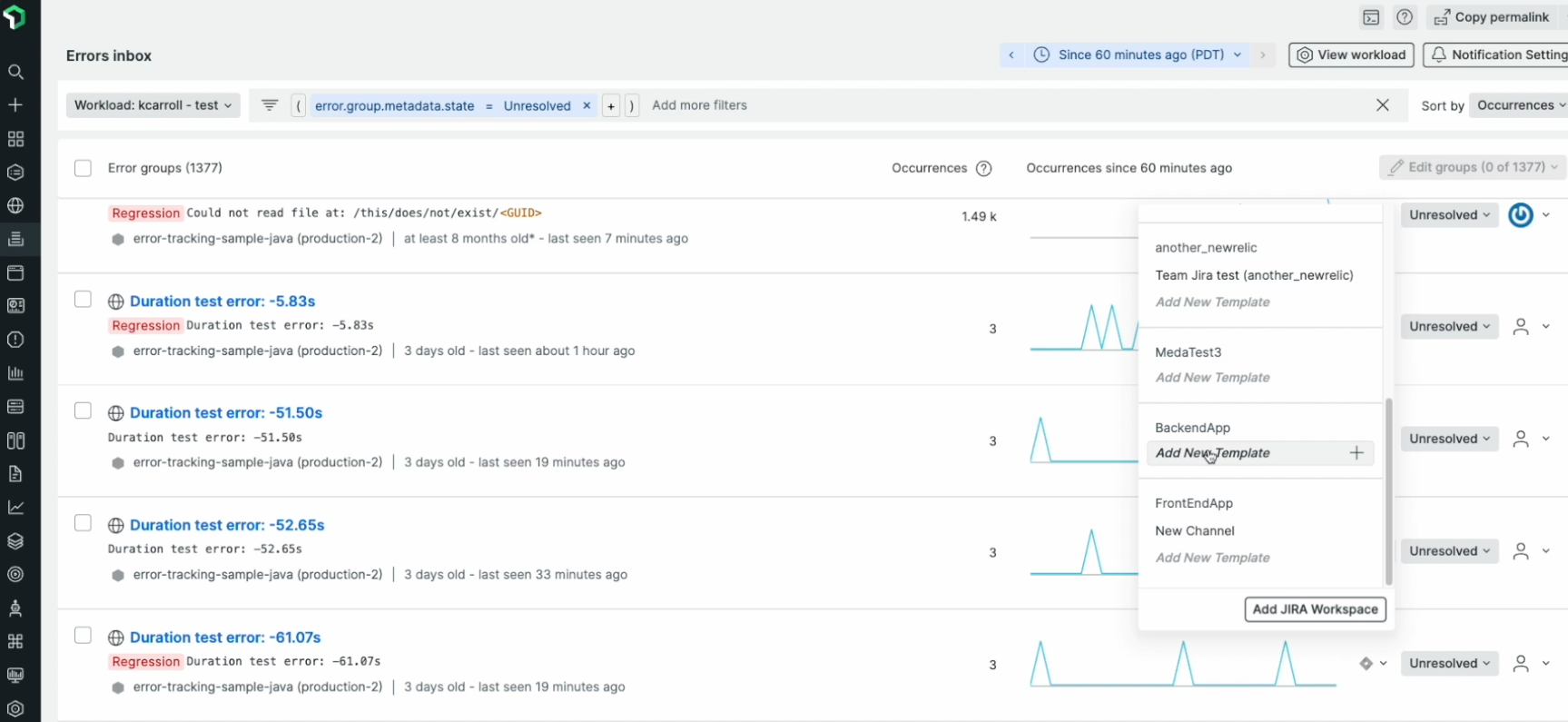Viewport: 1568px width, 722px height.
Task: Click the help question mark icon
Action: [1405, 17]
